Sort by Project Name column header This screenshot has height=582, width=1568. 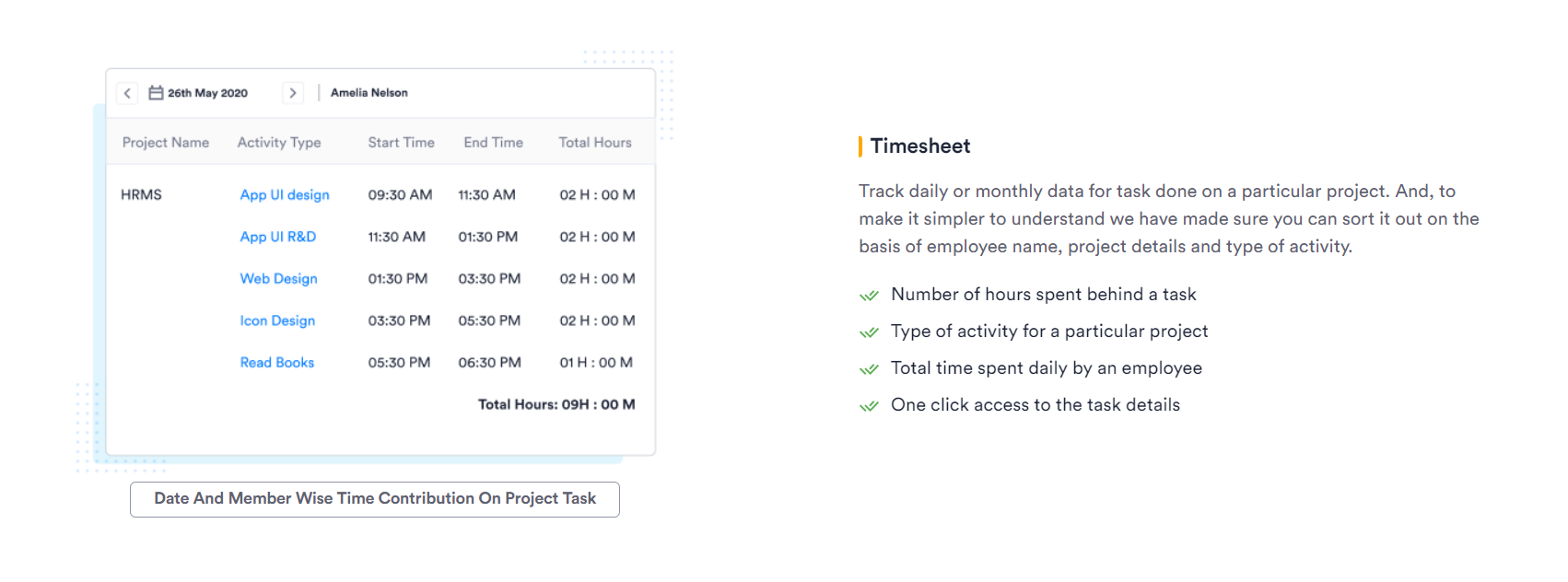(166, 143)
